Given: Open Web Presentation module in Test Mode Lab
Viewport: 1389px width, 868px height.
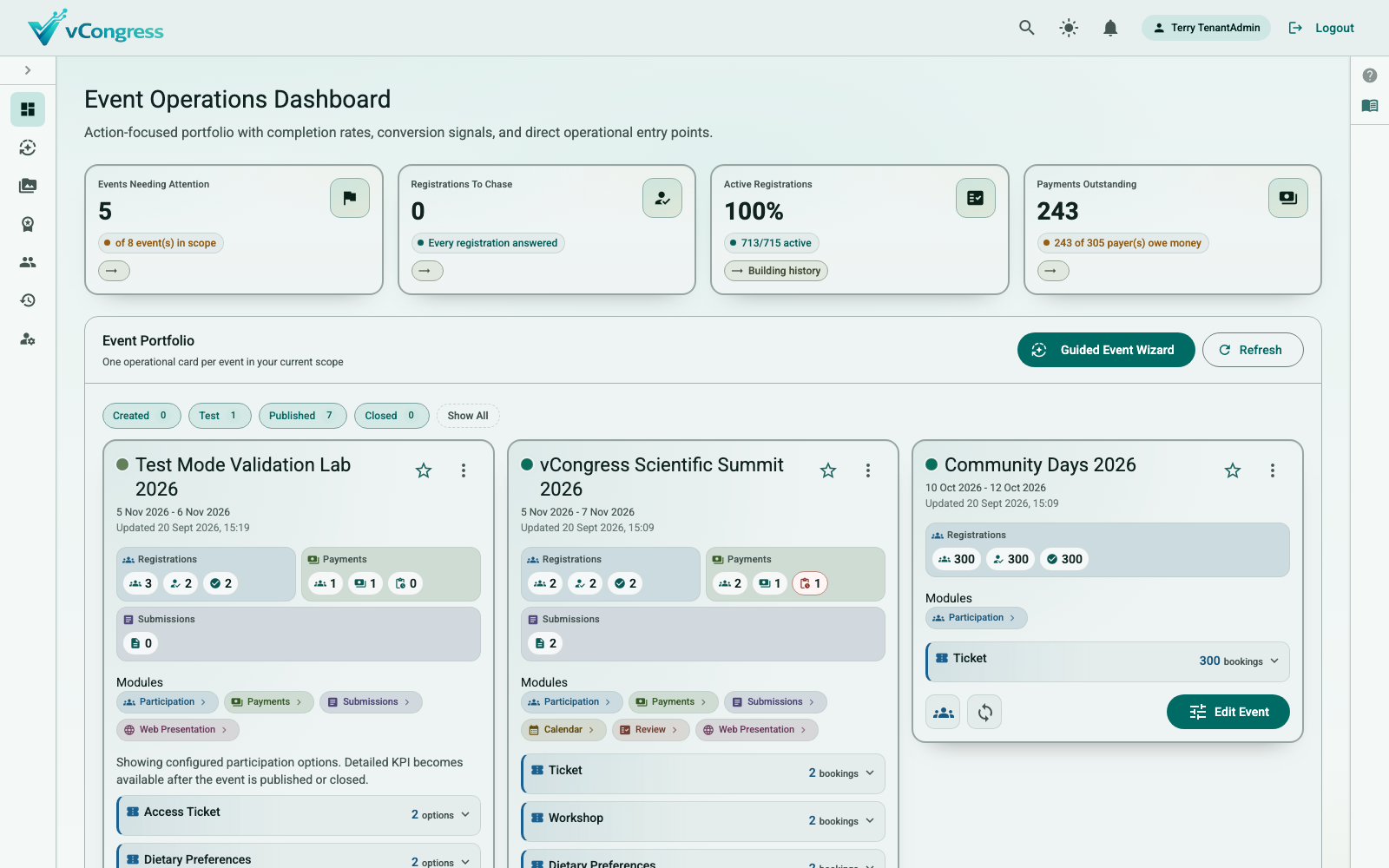Looking at the screenshot, I should tap(177, 730).
